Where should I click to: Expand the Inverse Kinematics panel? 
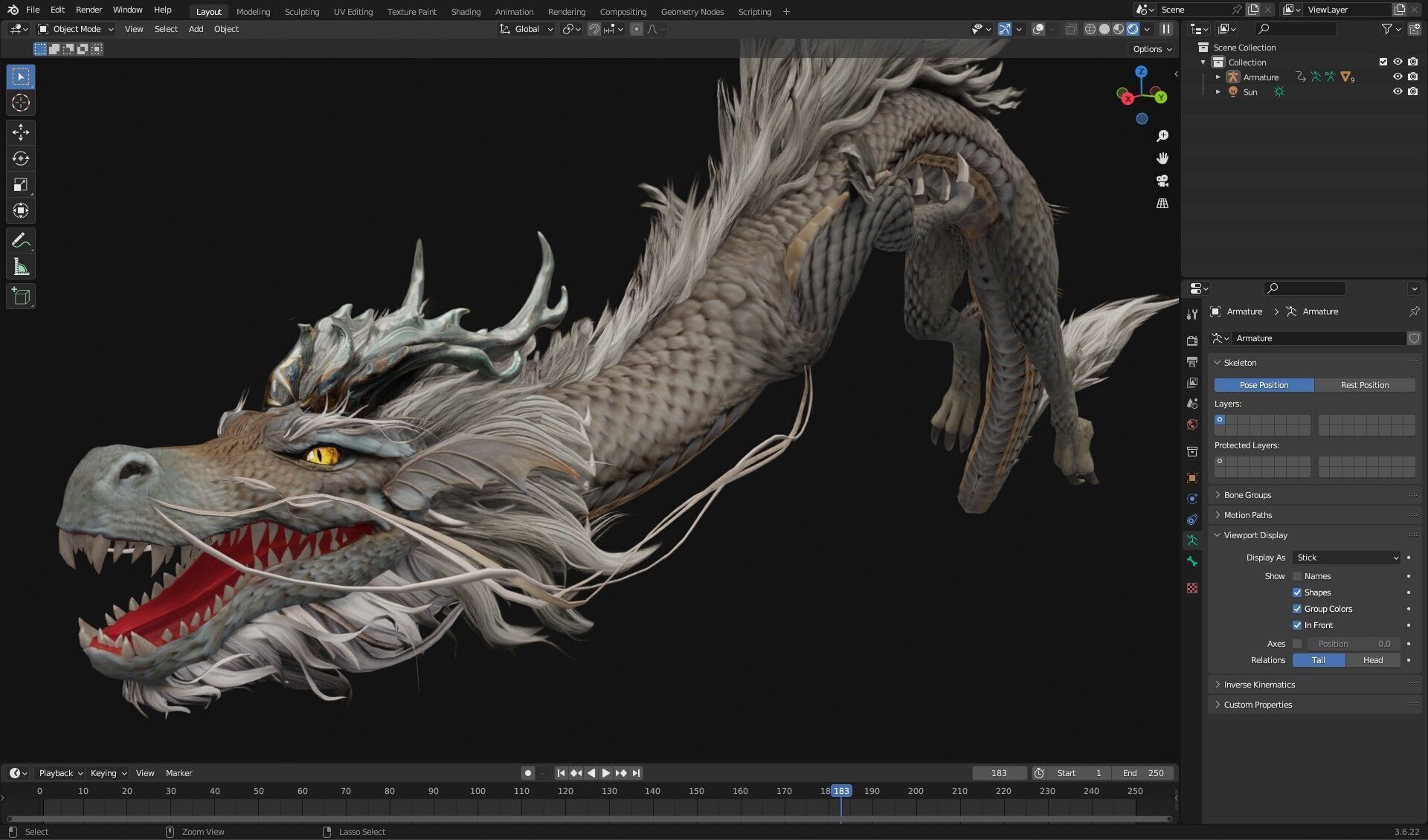1315,685
